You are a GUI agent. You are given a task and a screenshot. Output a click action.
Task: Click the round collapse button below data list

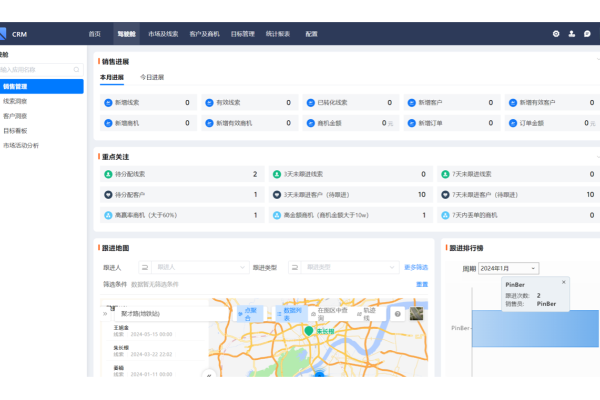(x=209, y=374)
